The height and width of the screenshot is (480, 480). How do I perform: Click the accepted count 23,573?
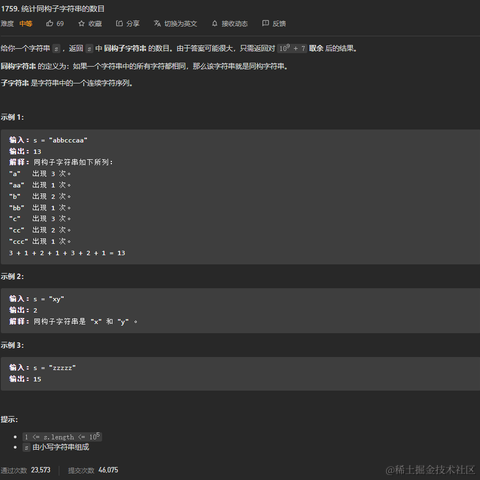pyautogui.click(x=41, y=470)
